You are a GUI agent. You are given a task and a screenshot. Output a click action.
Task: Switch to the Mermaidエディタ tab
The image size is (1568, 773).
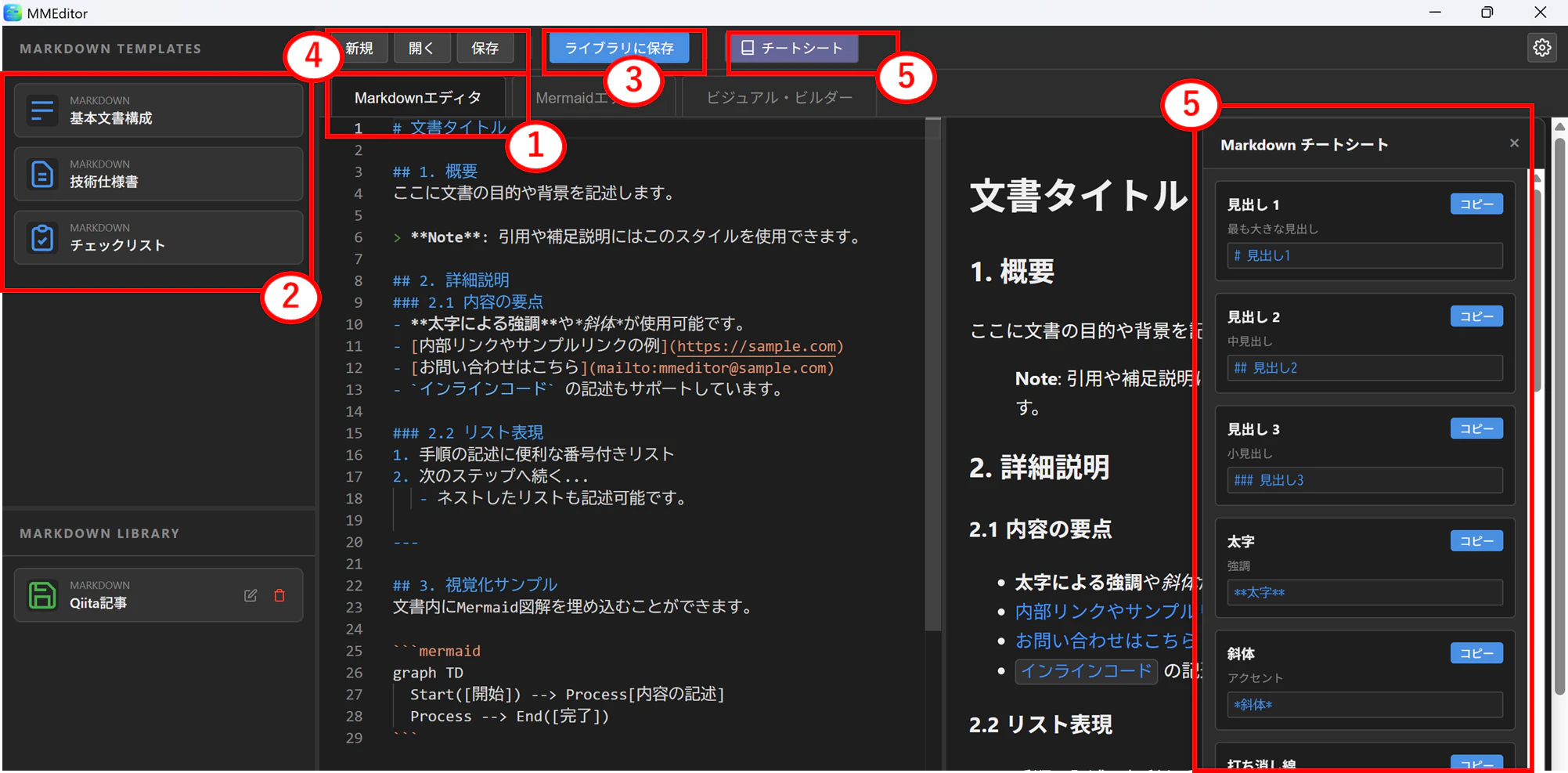(593, 98)
